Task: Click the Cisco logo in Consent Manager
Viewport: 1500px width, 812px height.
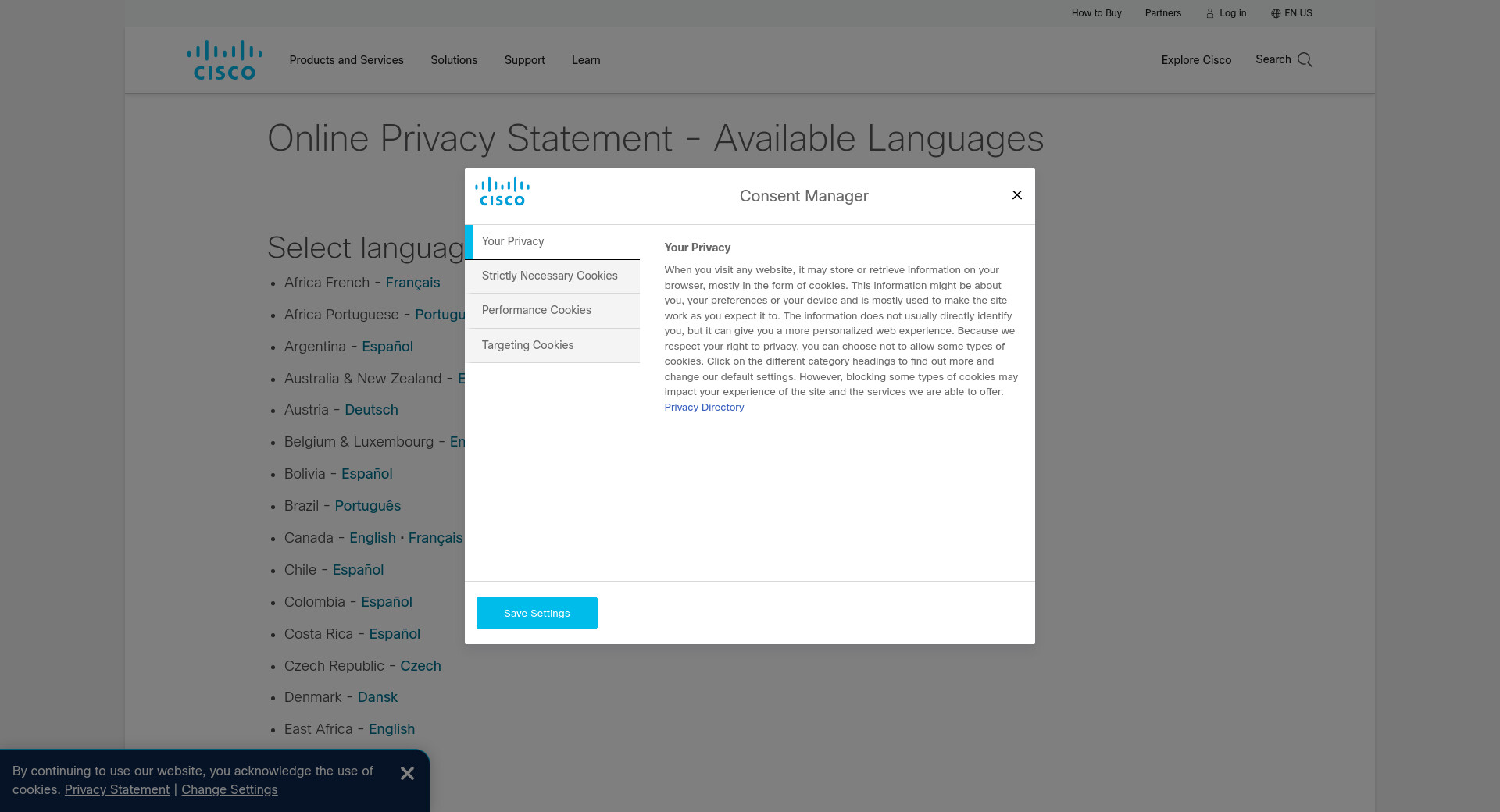Action: click(x=502, y=192)
